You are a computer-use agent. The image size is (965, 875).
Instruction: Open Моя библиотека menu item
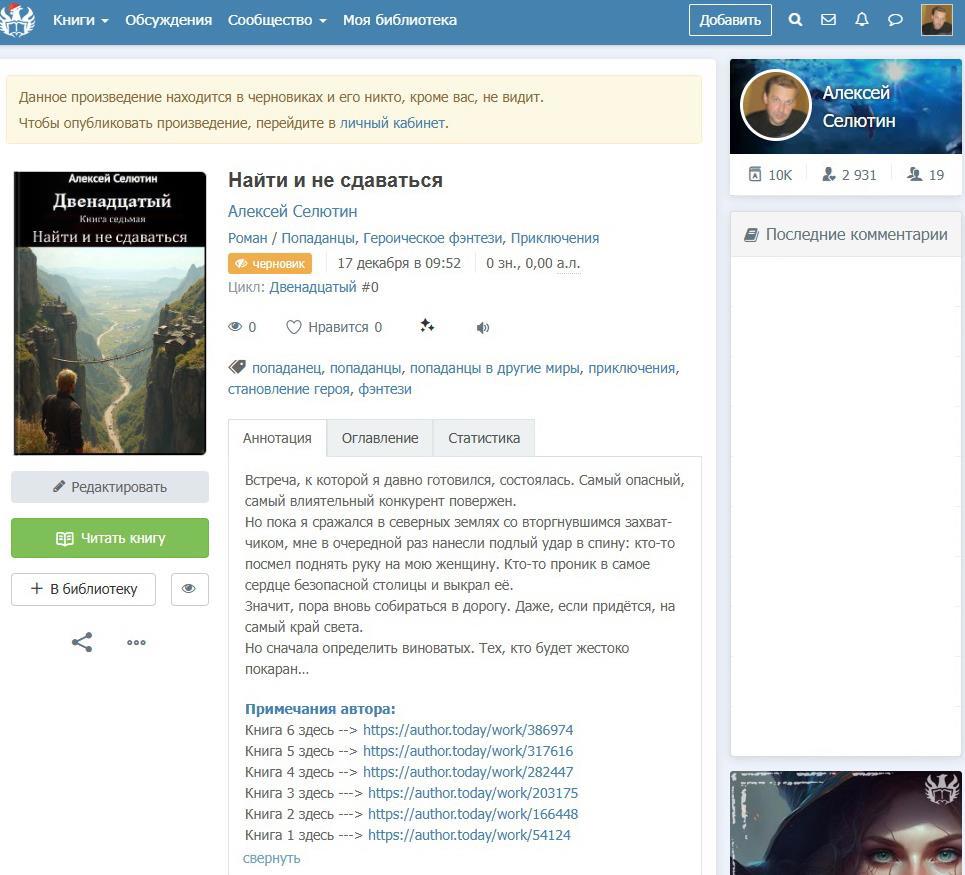tap(400, 20)
